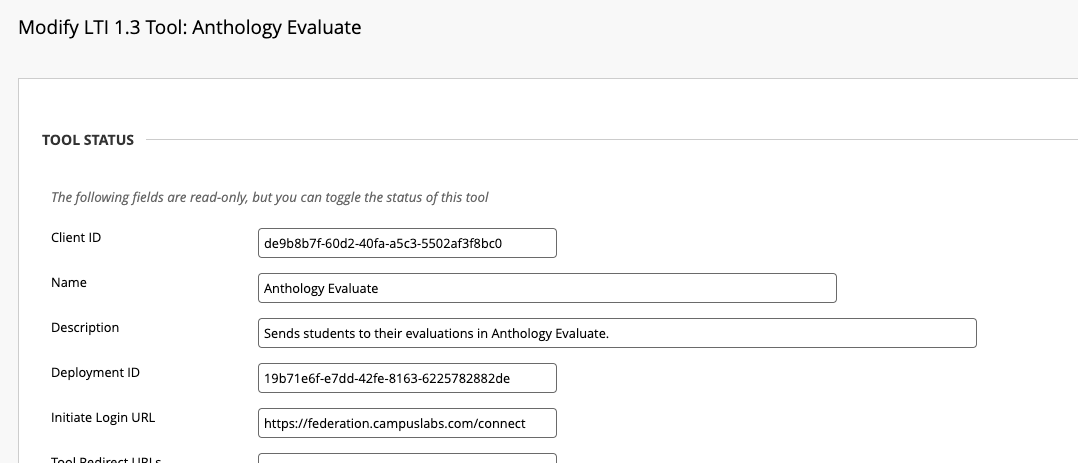Click the Initiate Login URL label
The width and height of the screenshot is (1078, 463).
tap(103, 418)
